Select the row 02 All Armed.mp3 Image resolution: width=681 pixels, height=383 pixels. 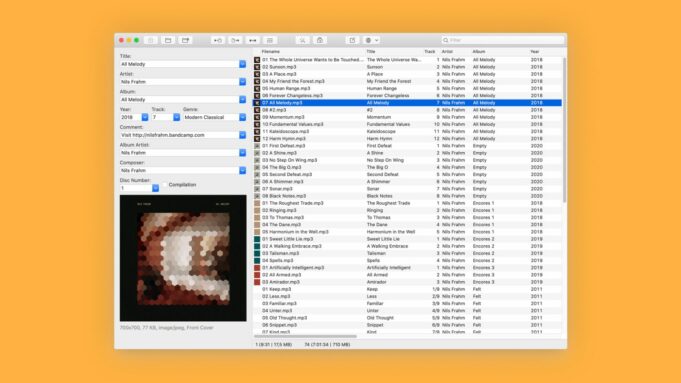tap(407, 275)
